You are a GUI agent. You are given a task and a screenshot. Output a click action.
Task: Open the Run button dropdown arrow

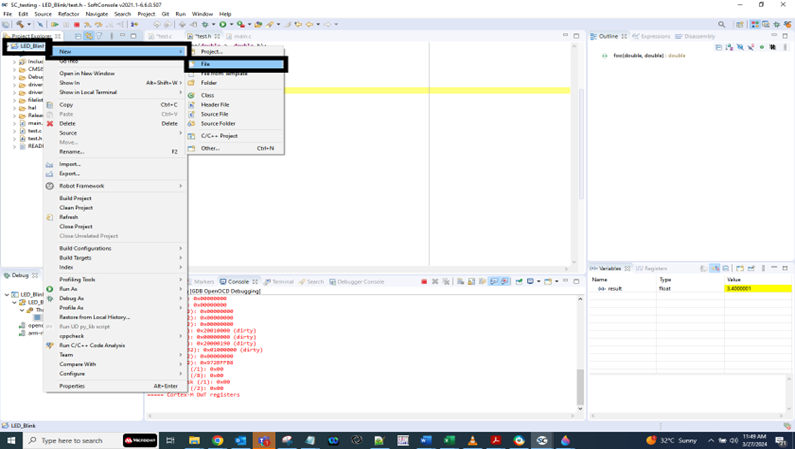click(x=231, y=24)
